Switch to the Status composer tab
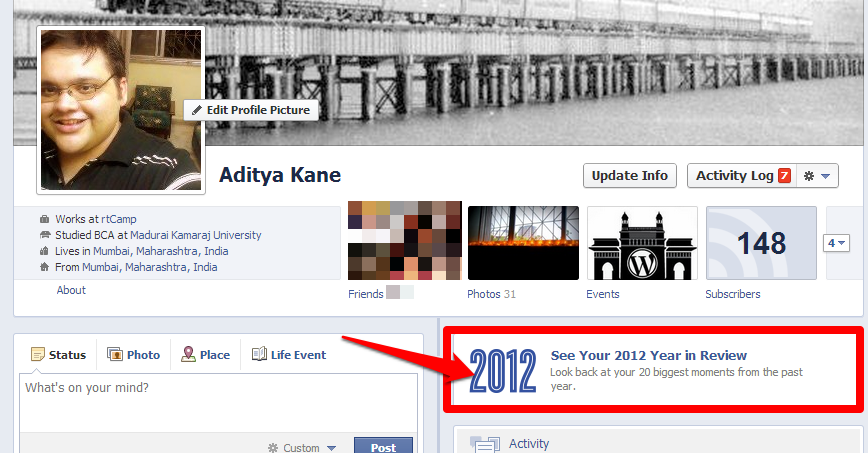The height and width of the screenshot is (453, 868). coord(59,354)
